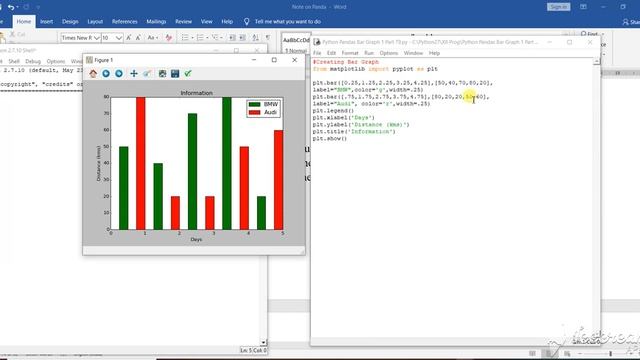Open Word's References ribbon tab
Viewport: 640px width, 360px height.
tap(124, 21)
